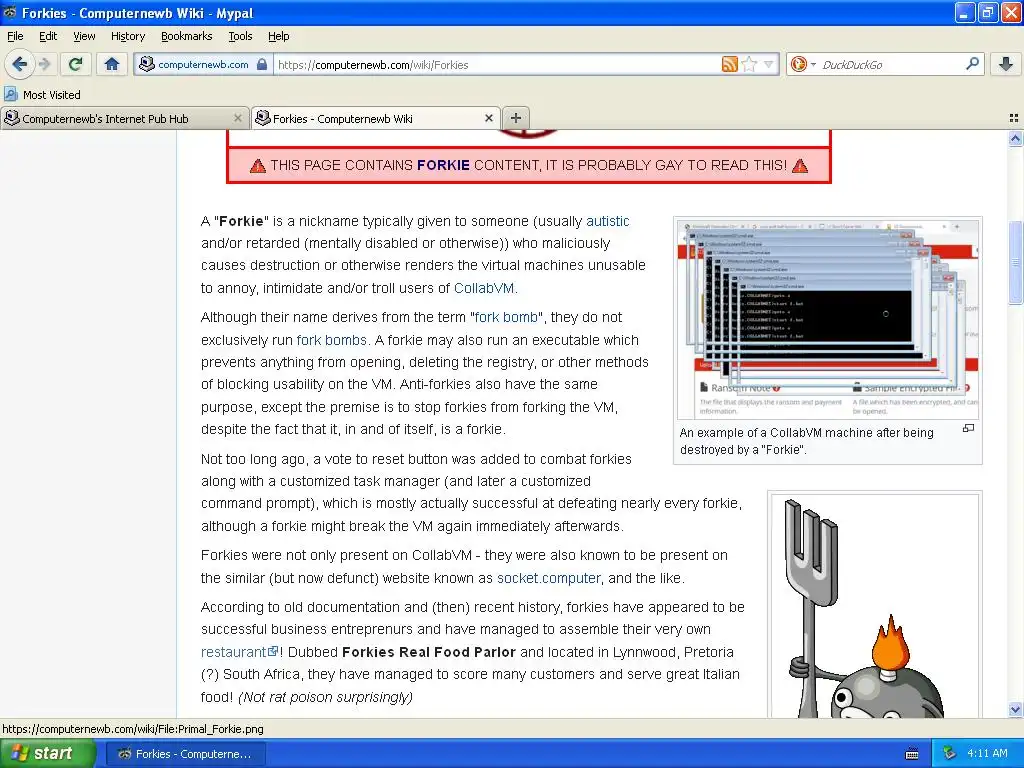Follow the 'autistic' link

pos(607,221)
